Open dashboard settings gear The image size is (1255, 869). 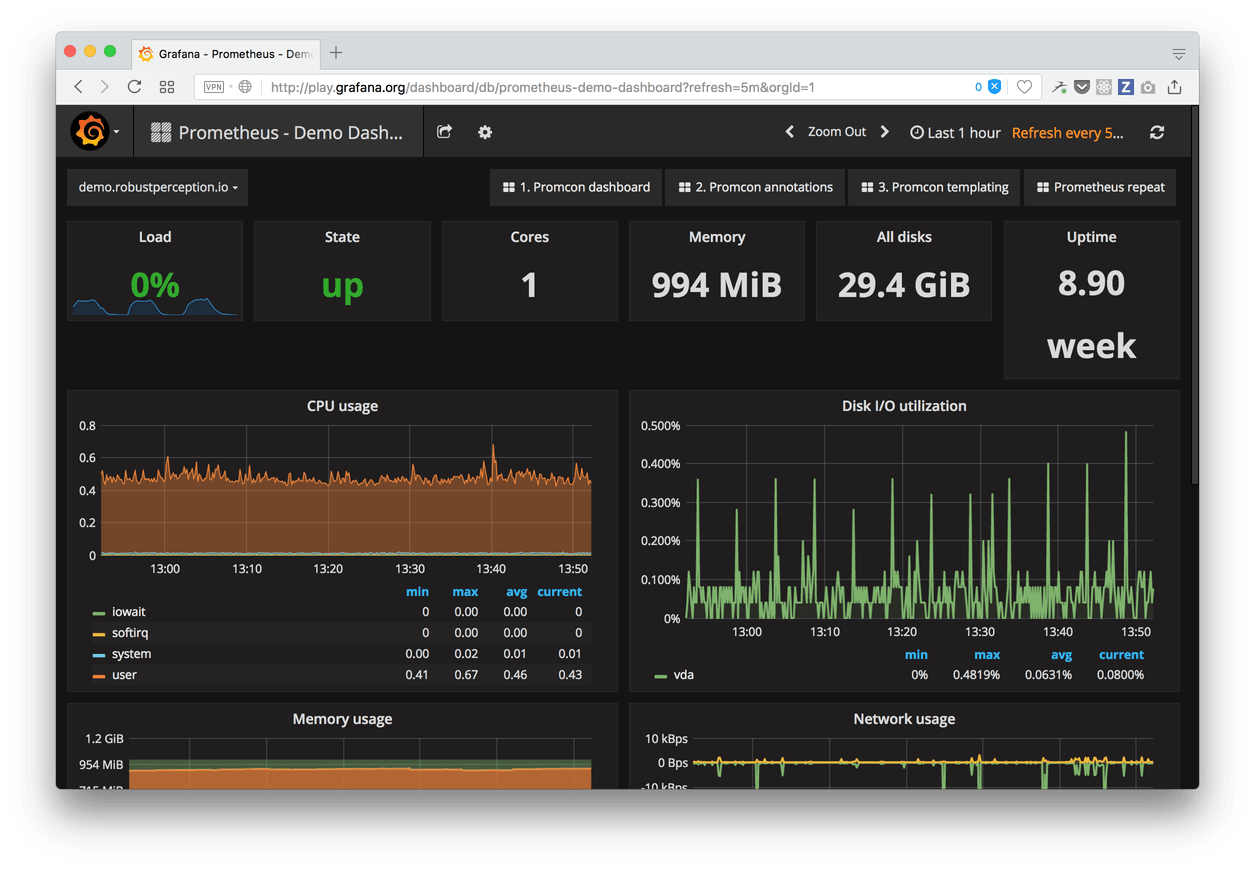(x=484, y=132)
